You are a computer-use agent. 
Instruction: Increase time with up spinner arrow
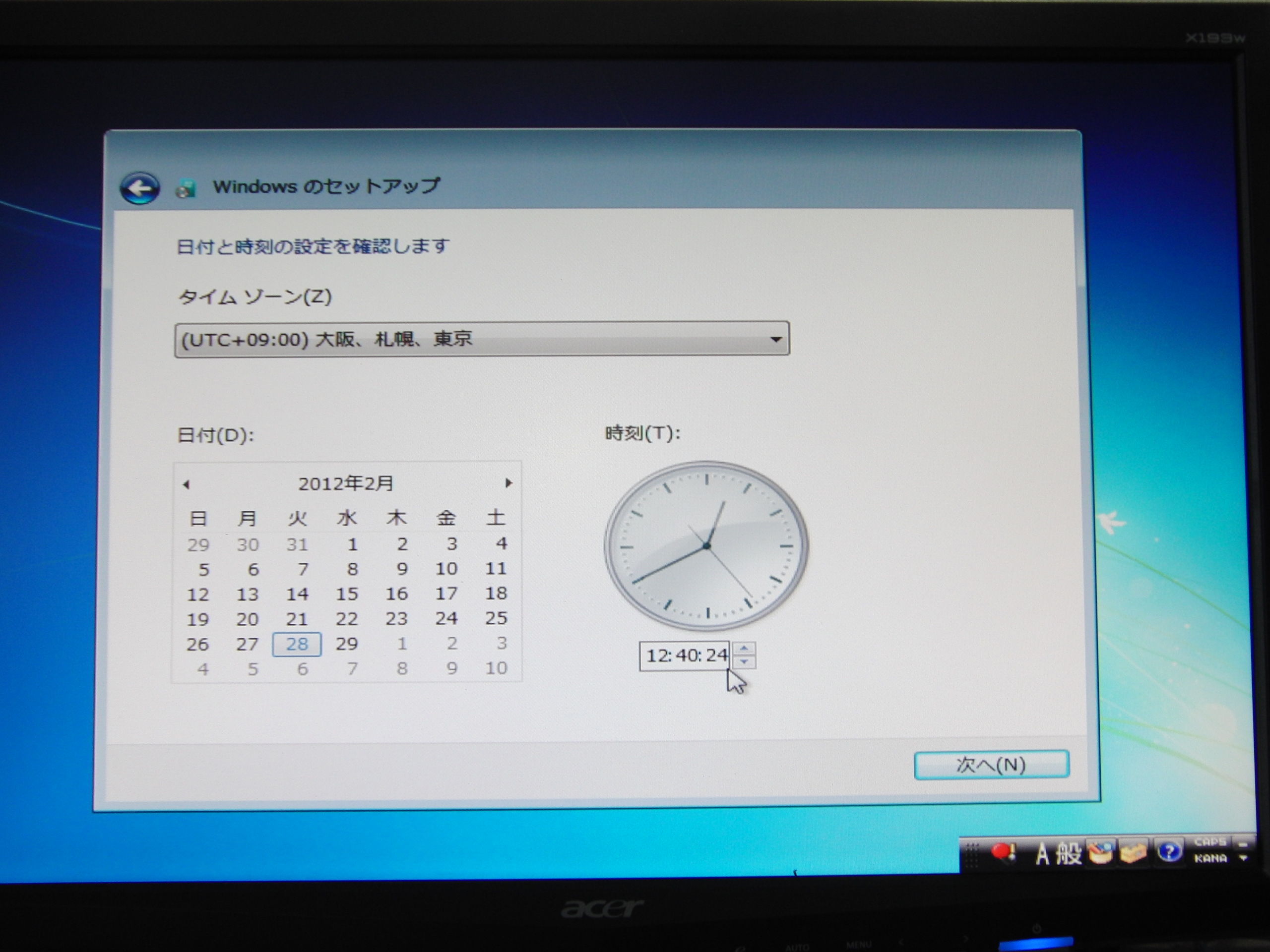coord(744,649)
